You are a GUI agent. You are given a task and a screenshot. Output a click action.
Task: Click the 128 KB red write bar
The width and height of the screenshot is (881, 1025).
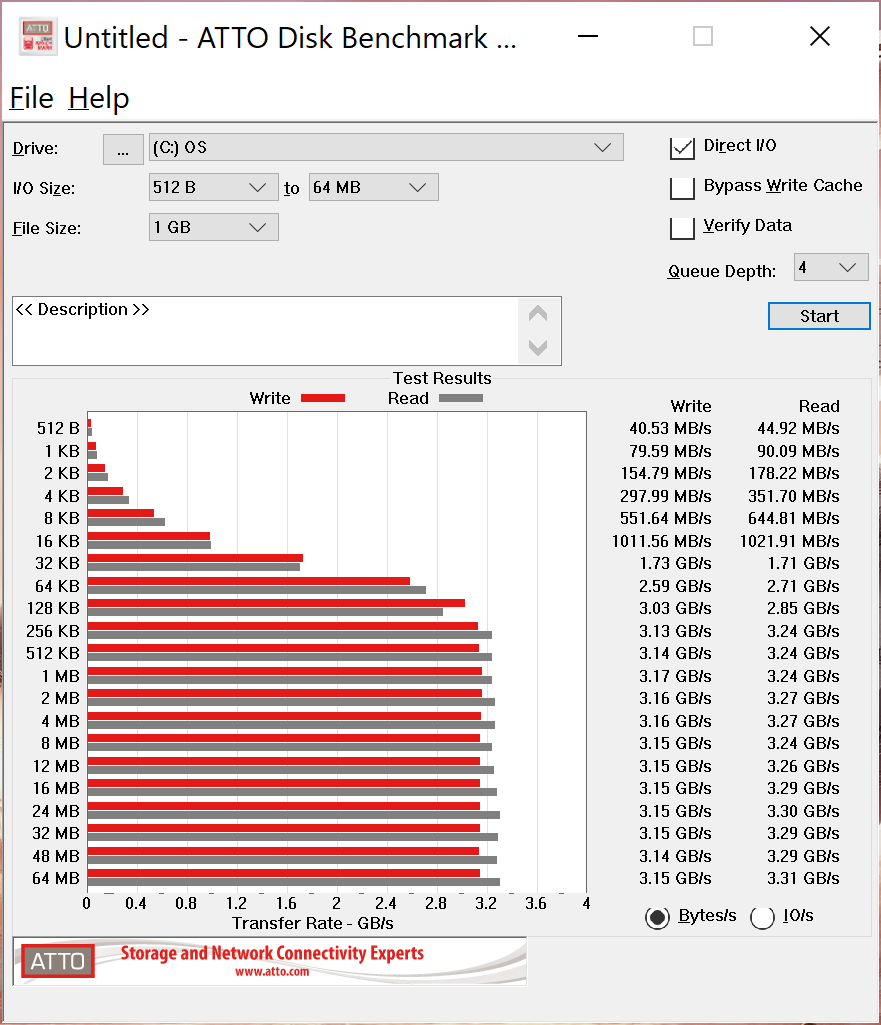[x=276, y=603]
